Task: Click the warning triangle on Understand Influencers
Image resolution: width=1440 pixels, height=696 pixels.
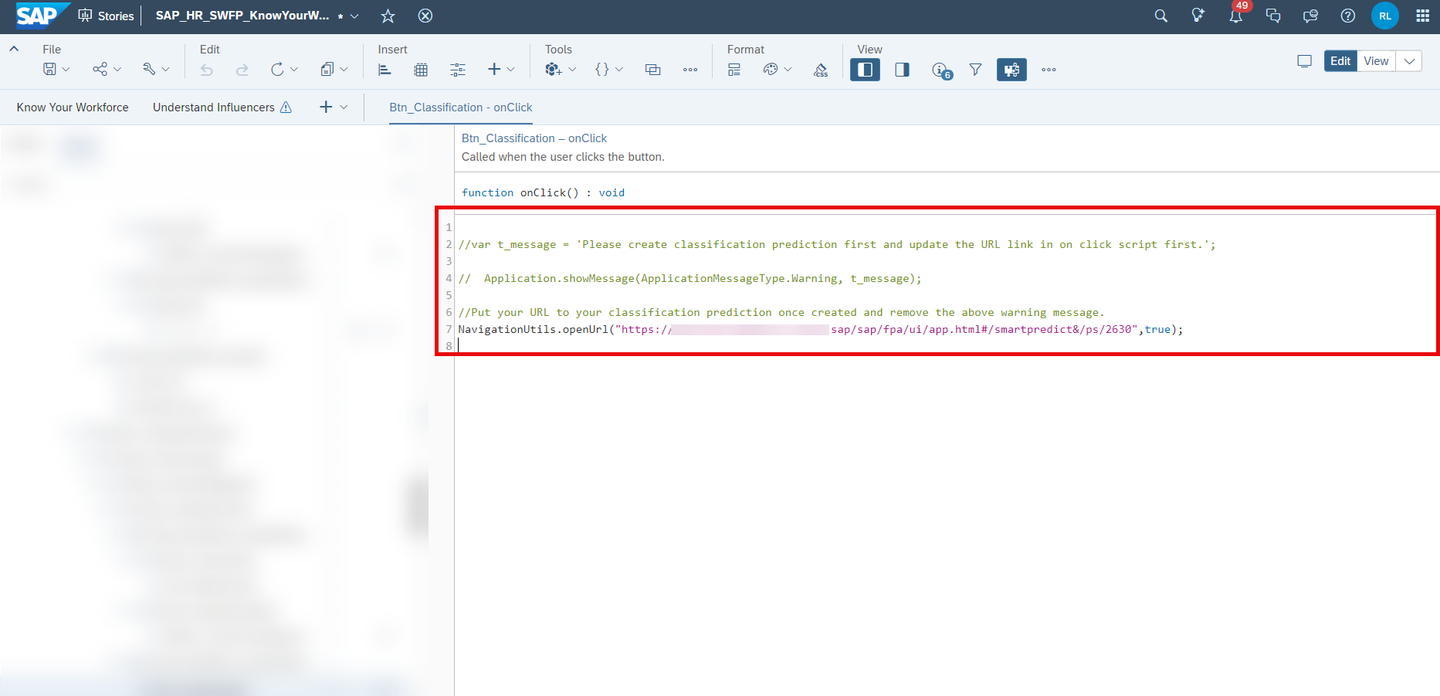Action: [286, 107]
